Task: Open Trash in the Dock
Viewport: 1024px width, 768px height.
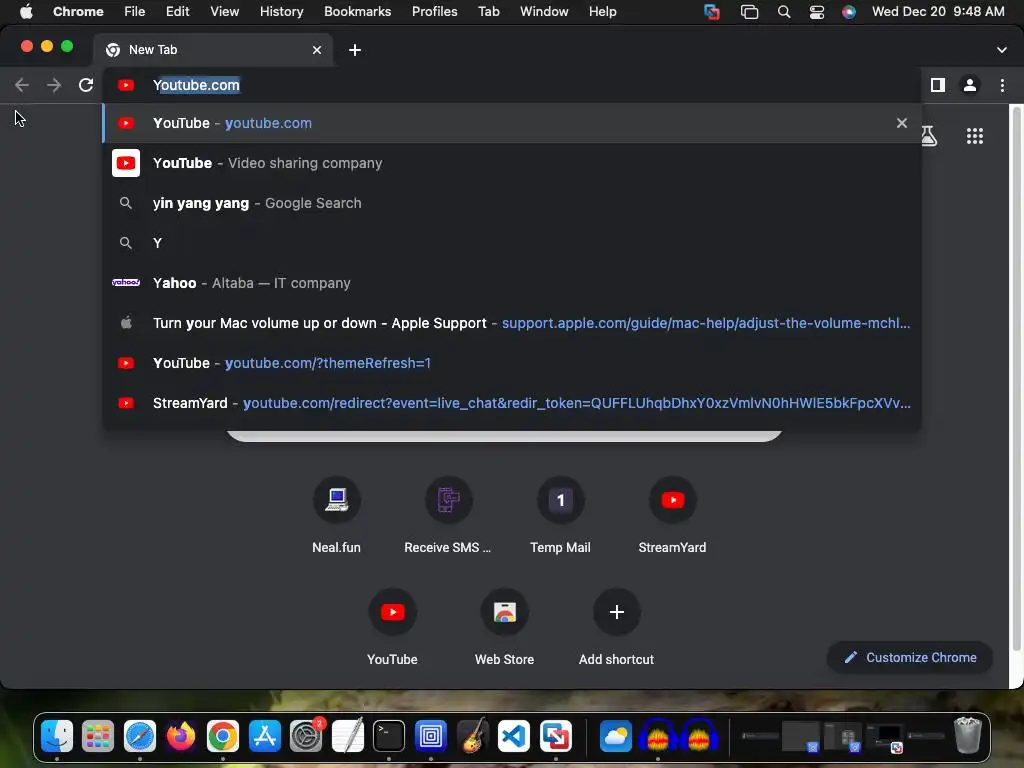Action: tap(968, 735)
